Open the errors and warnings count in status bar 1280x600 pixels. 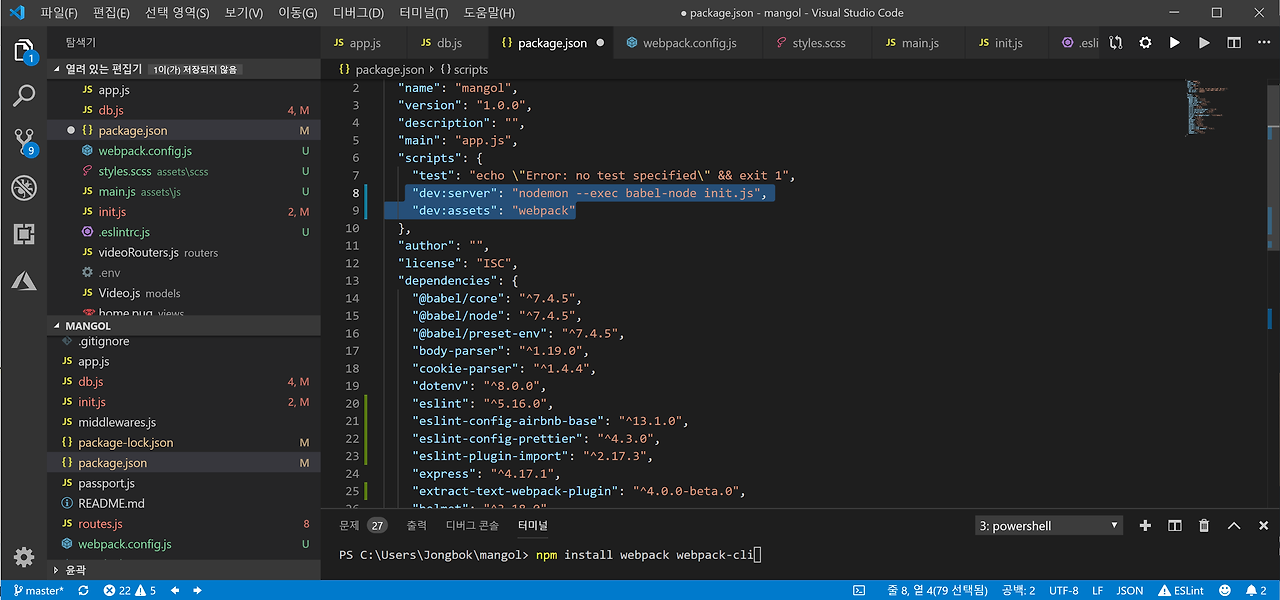[130, 590]
